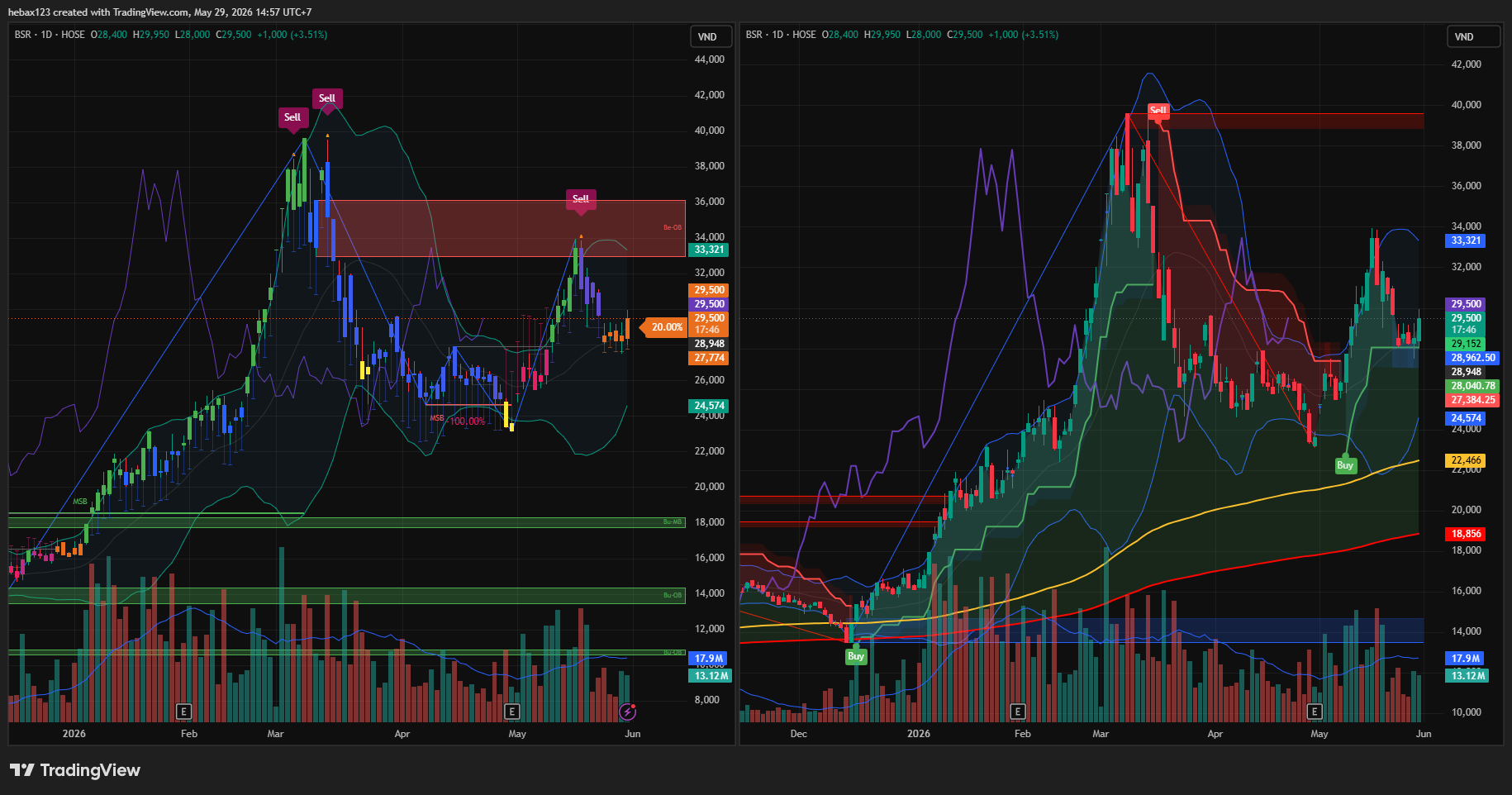Select the leftmost Sell signal on the left chart
The width and height of the screenshot is (1512, 795).
[292, 118]
